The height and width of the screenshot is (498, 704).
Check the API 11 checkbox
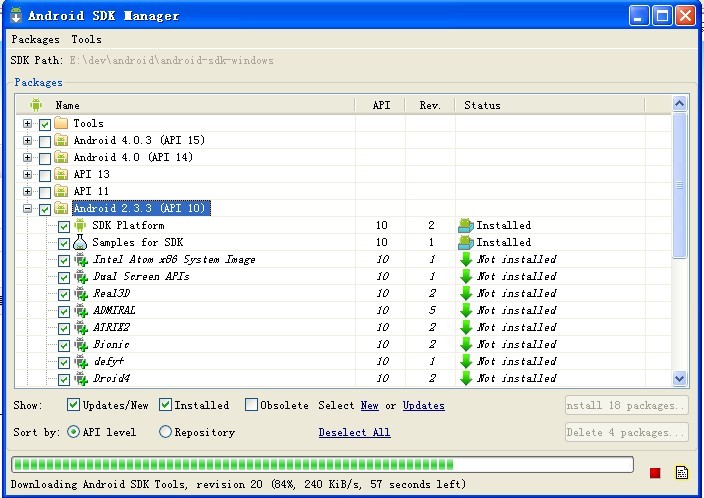click(x=45, y=192)
